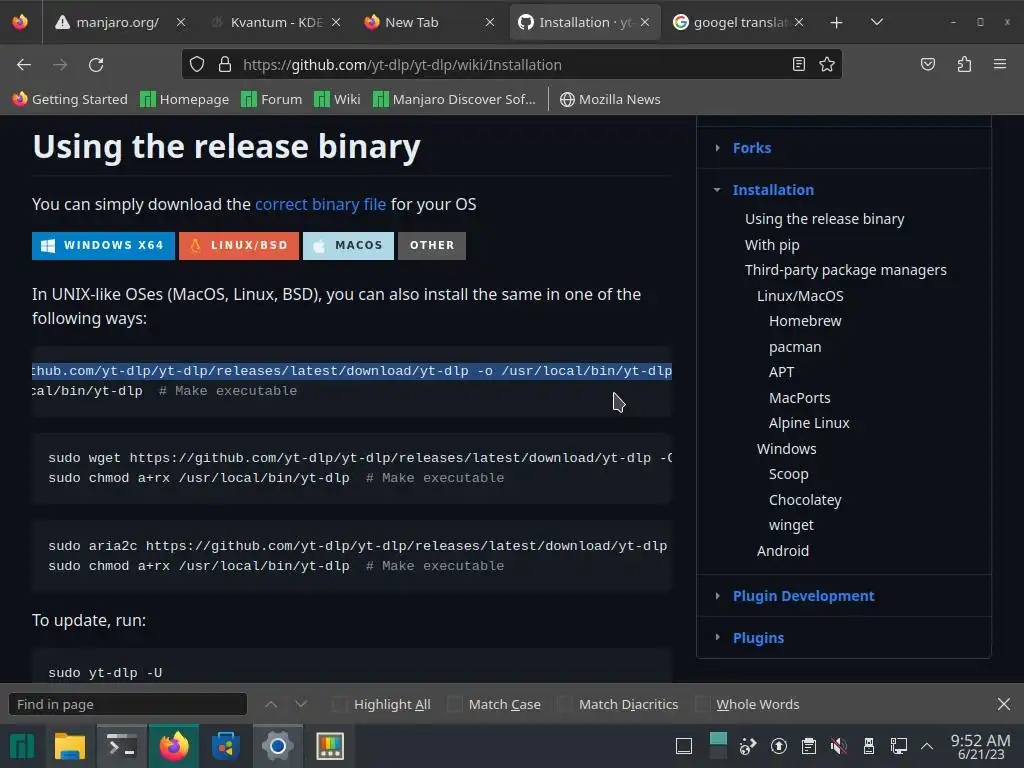Go back to the previous page
Viewport: 1024px width, 768px height.
(x=24, y=65)
